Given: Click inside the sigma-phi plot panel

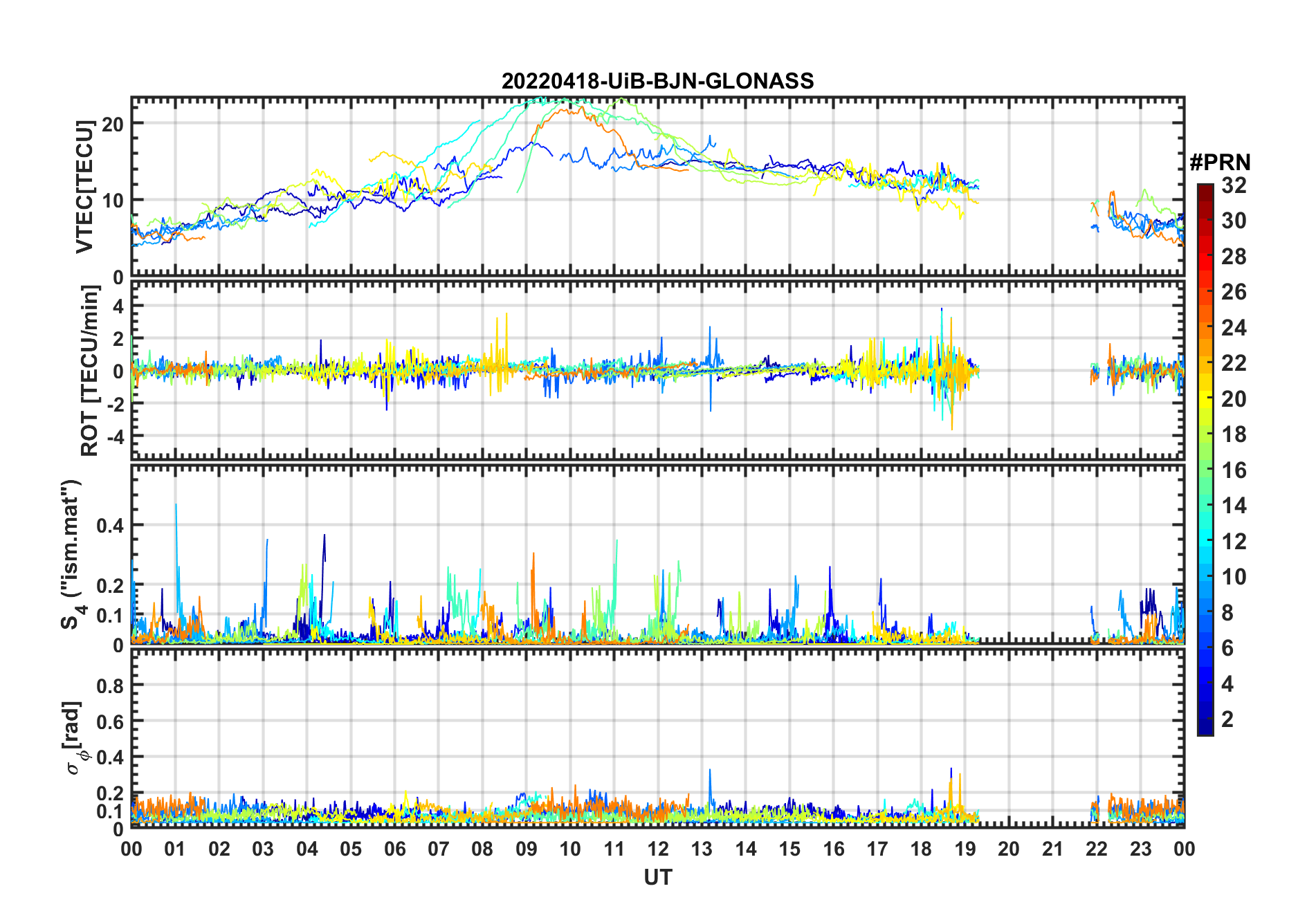Looking at the screenshot, I should tap(657, 737).
